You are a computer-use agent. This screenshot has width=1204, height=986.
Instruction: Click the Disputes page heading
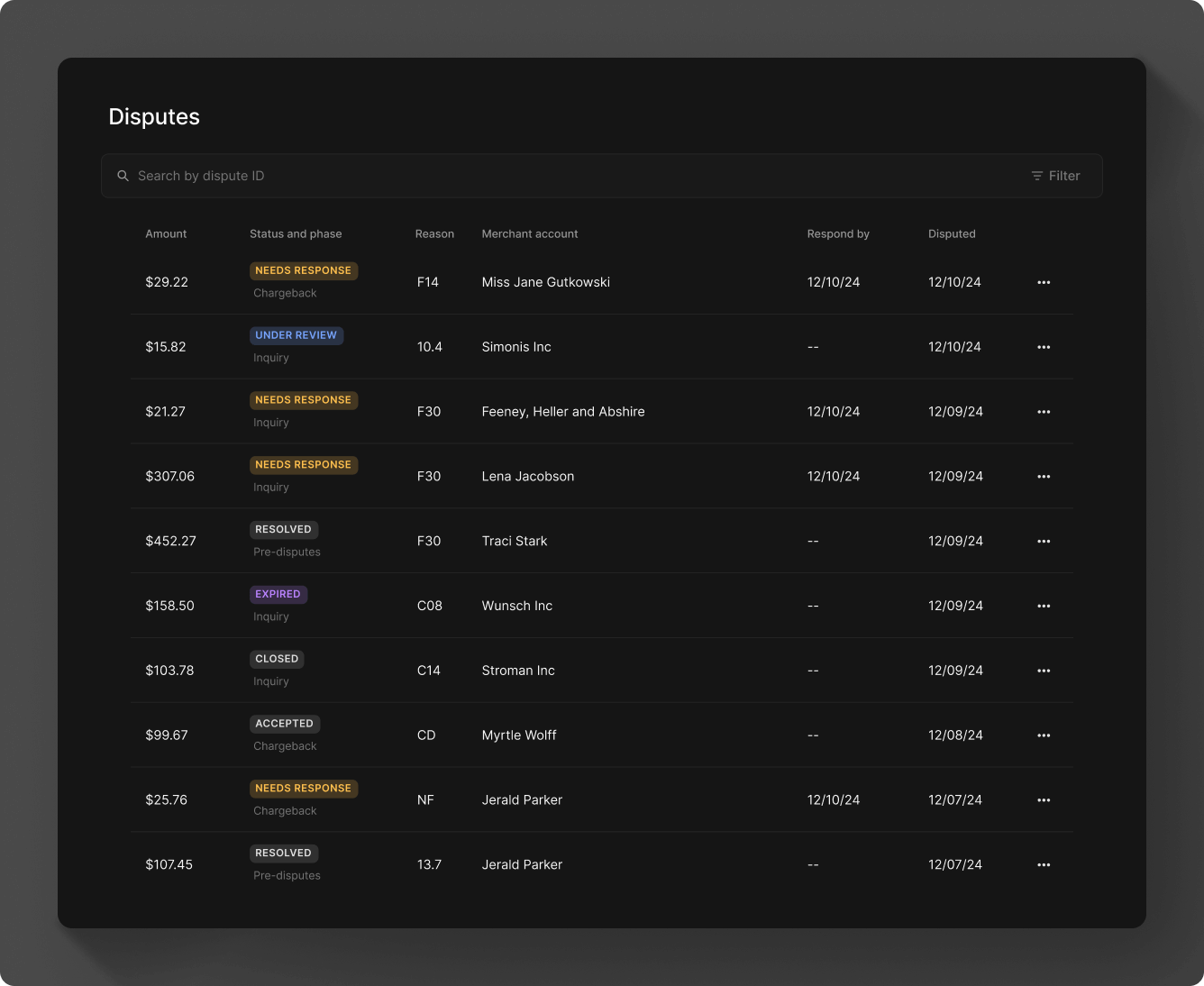(x=154, y=117)
